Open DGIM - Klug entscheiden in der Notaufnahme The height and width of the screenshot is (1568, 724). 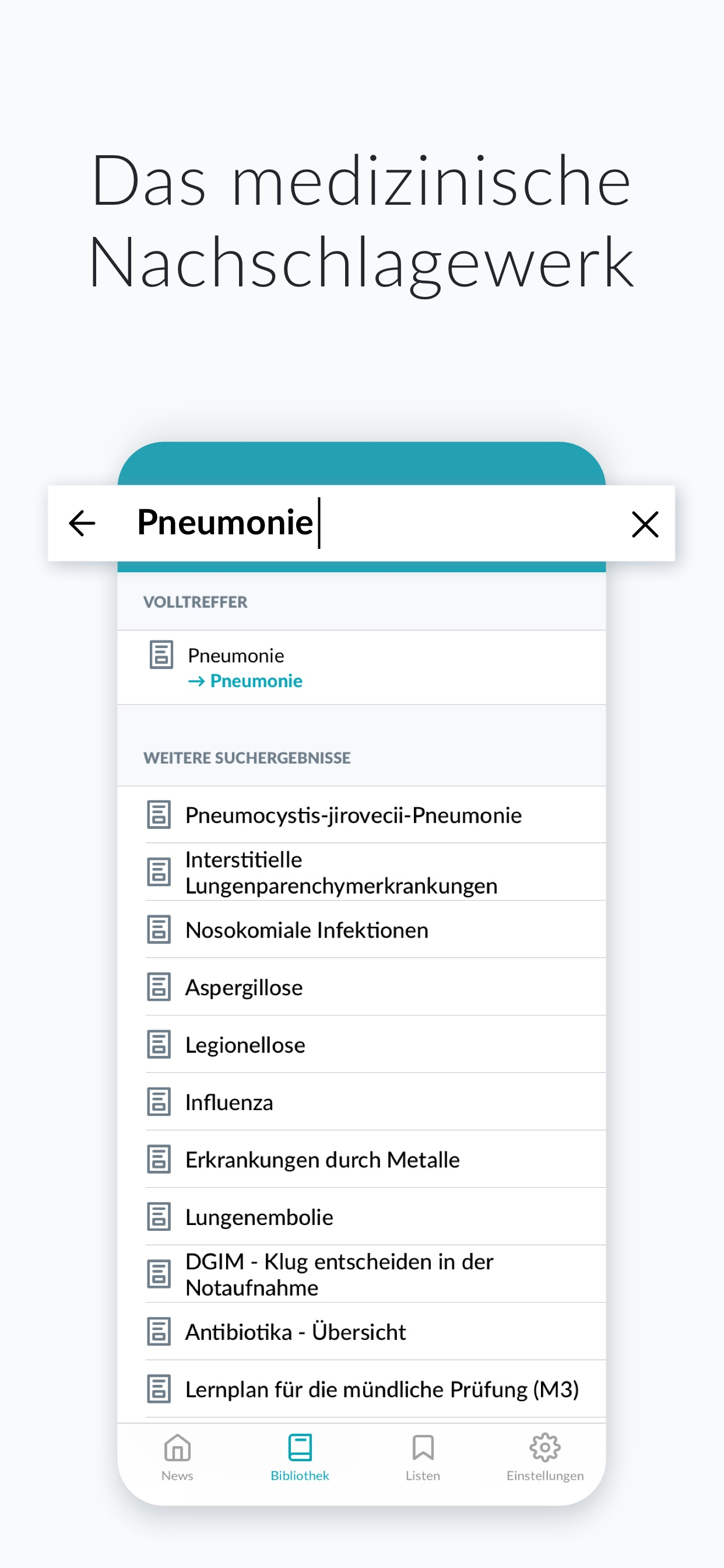pos(339,1275)
